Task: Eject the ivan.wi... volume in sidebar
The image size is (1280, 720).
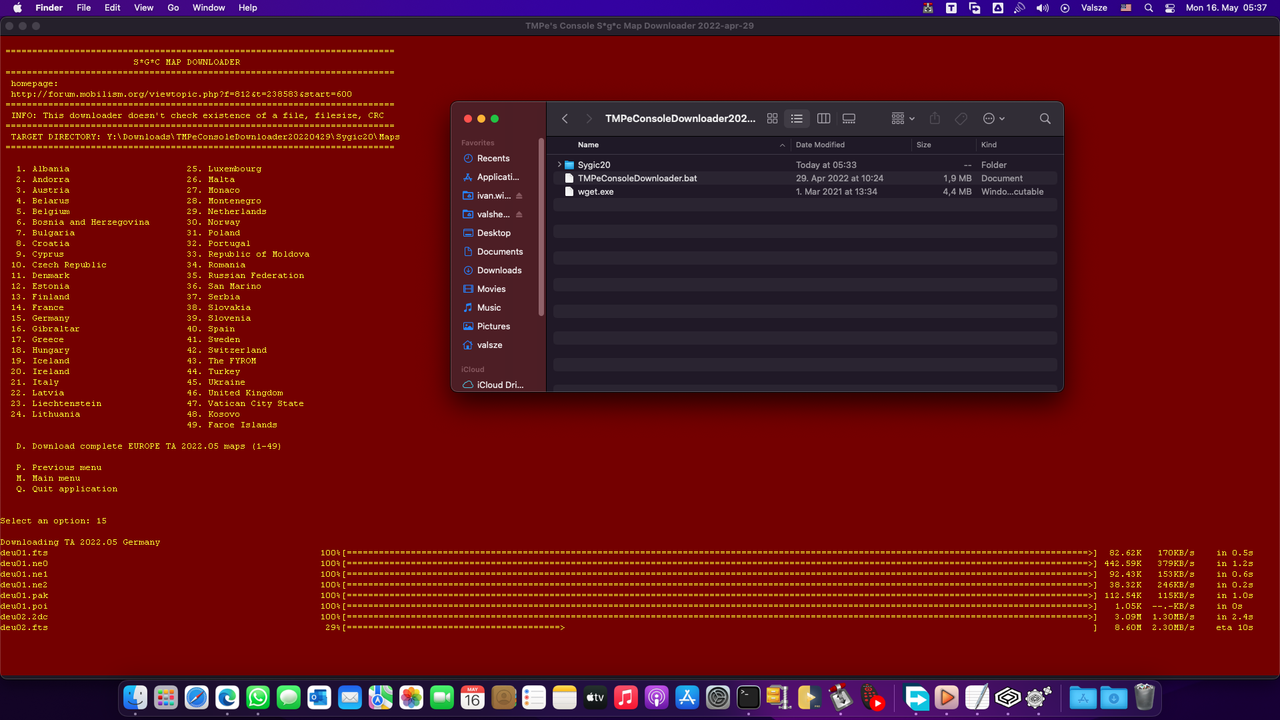Action: (x=519, y=196)
